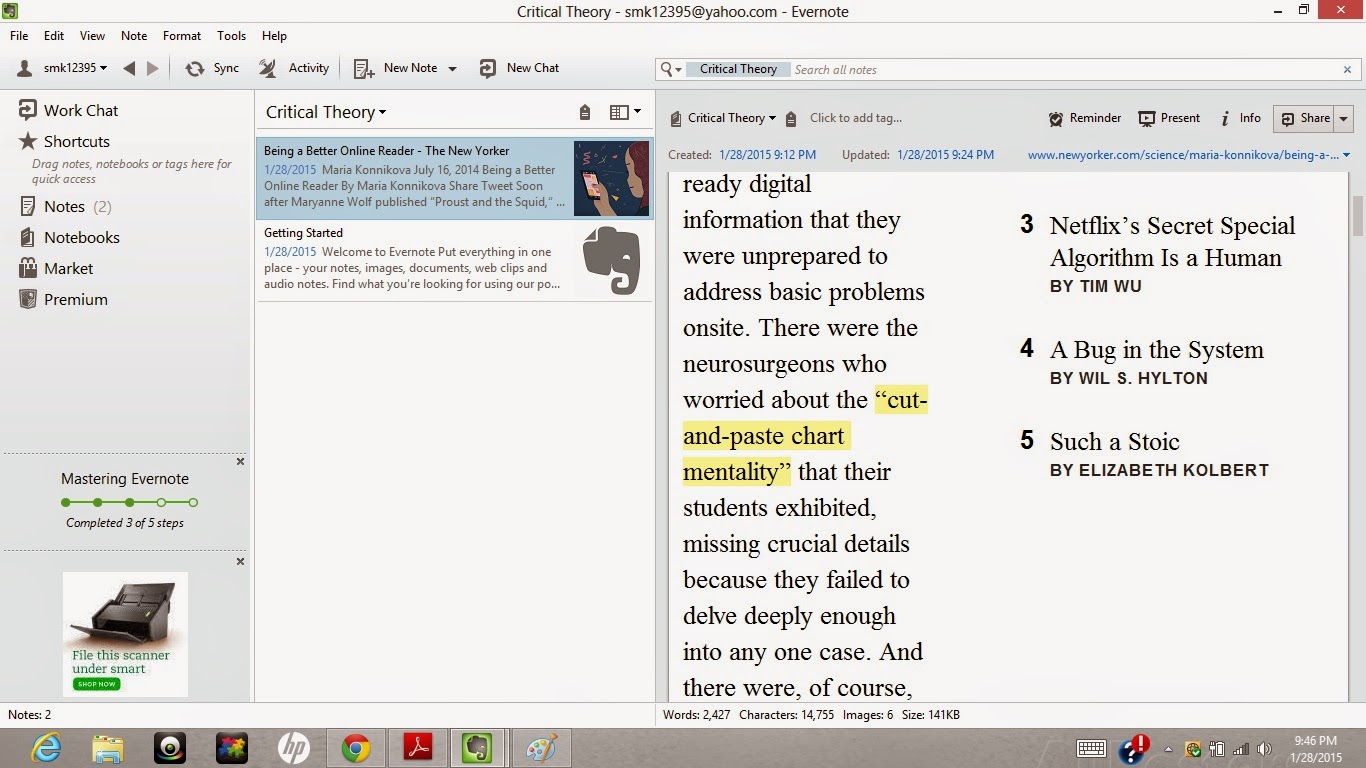Open the Tools menu
1366x768 pixels.
(x=231, y=35)
